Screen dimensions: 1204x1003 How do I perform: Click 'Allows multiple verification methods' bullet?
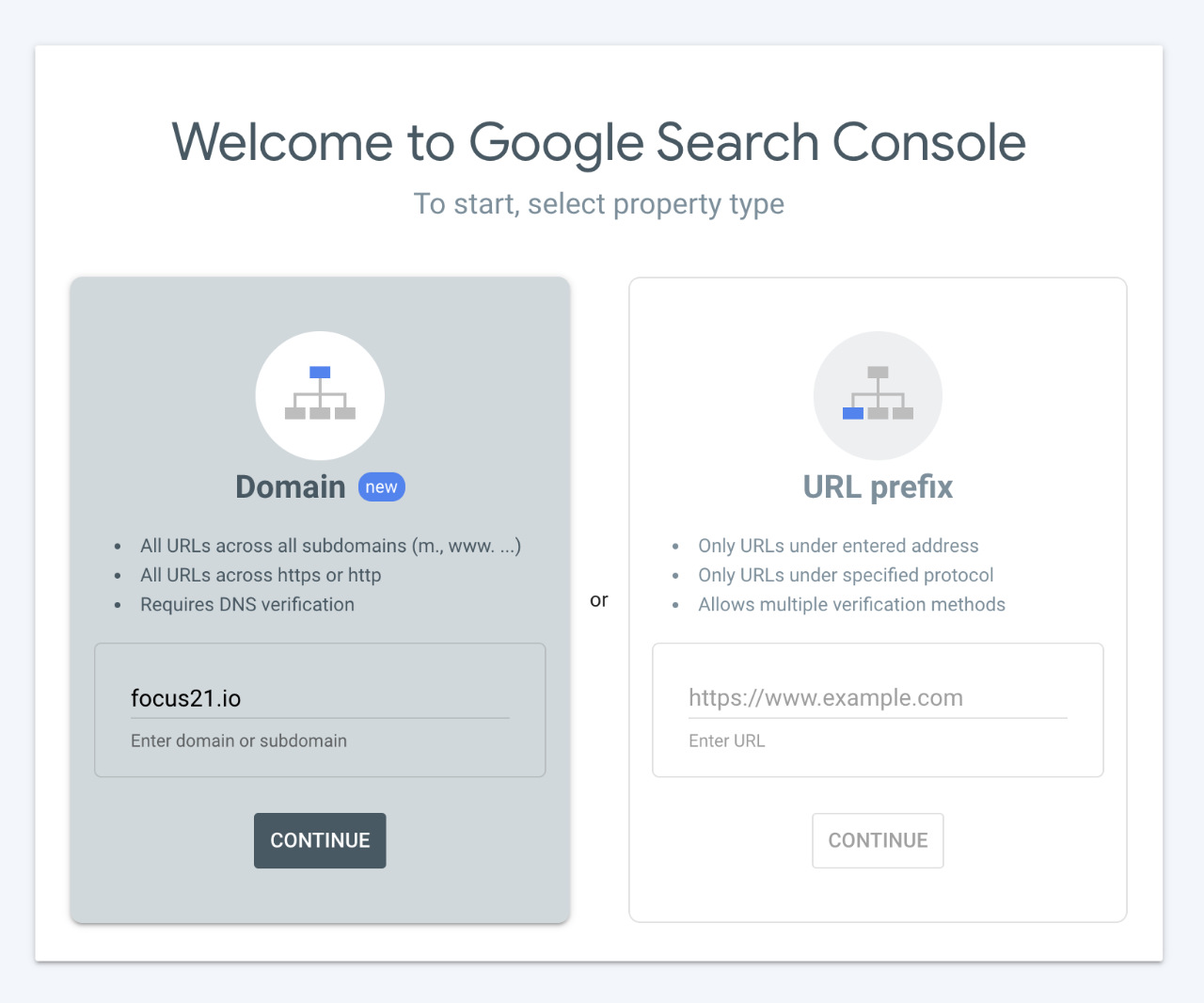pos(851,605)
